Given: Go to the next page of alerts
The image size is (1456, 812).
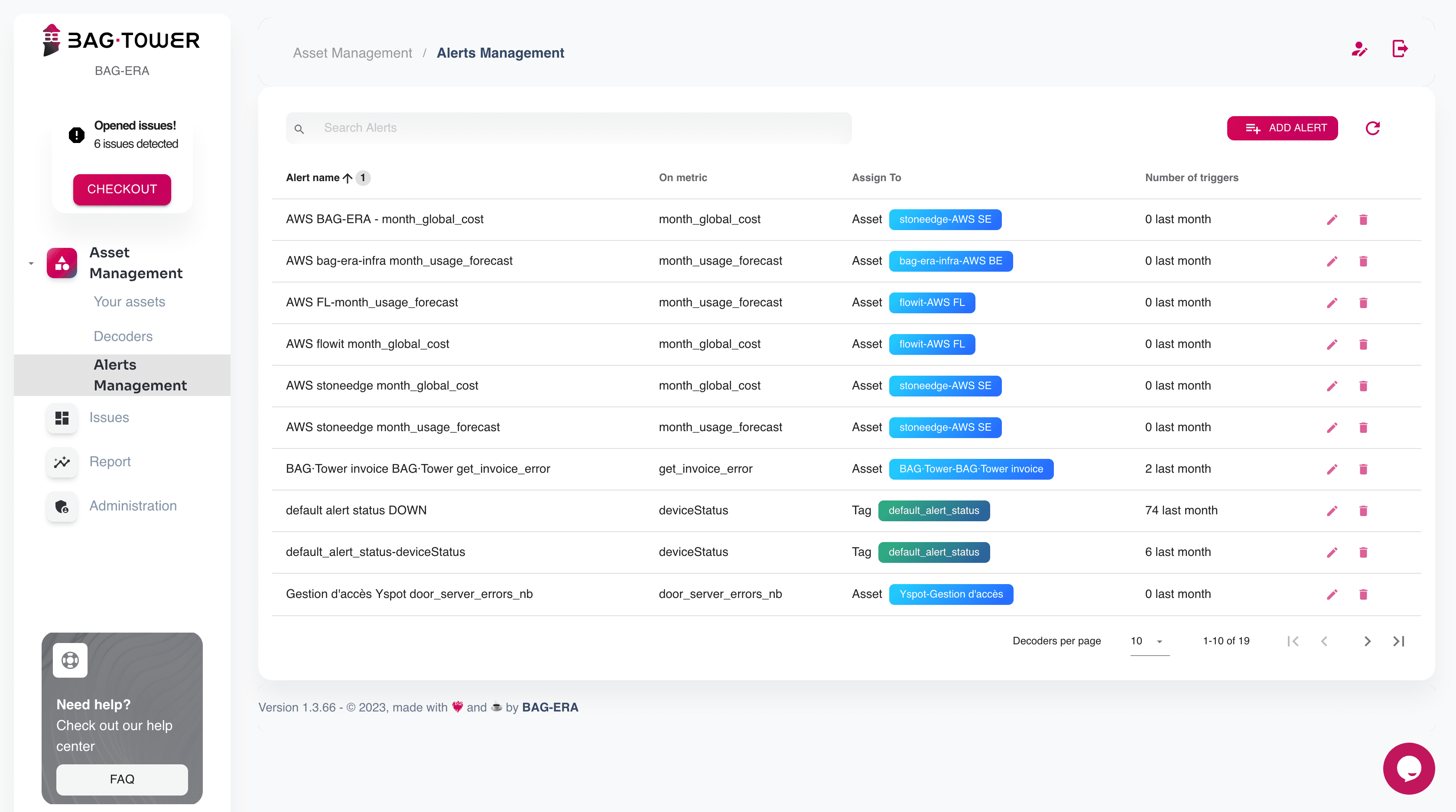Looking at the screenshot, I should (x=1367, y=641).
